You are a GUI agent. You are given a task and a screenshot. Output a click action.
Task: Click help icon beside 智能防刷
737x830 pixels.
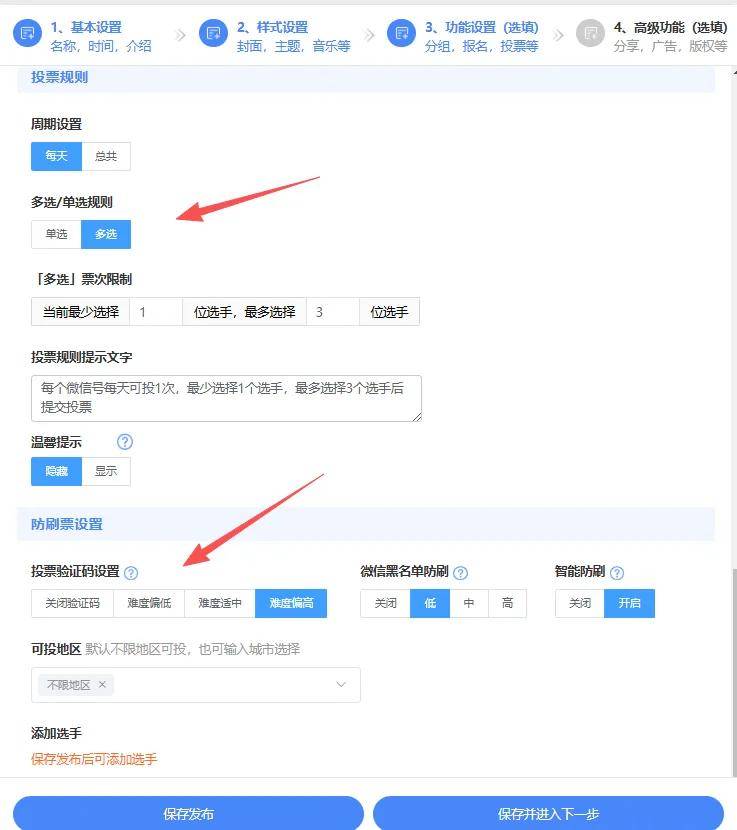[x=617, y=573]
